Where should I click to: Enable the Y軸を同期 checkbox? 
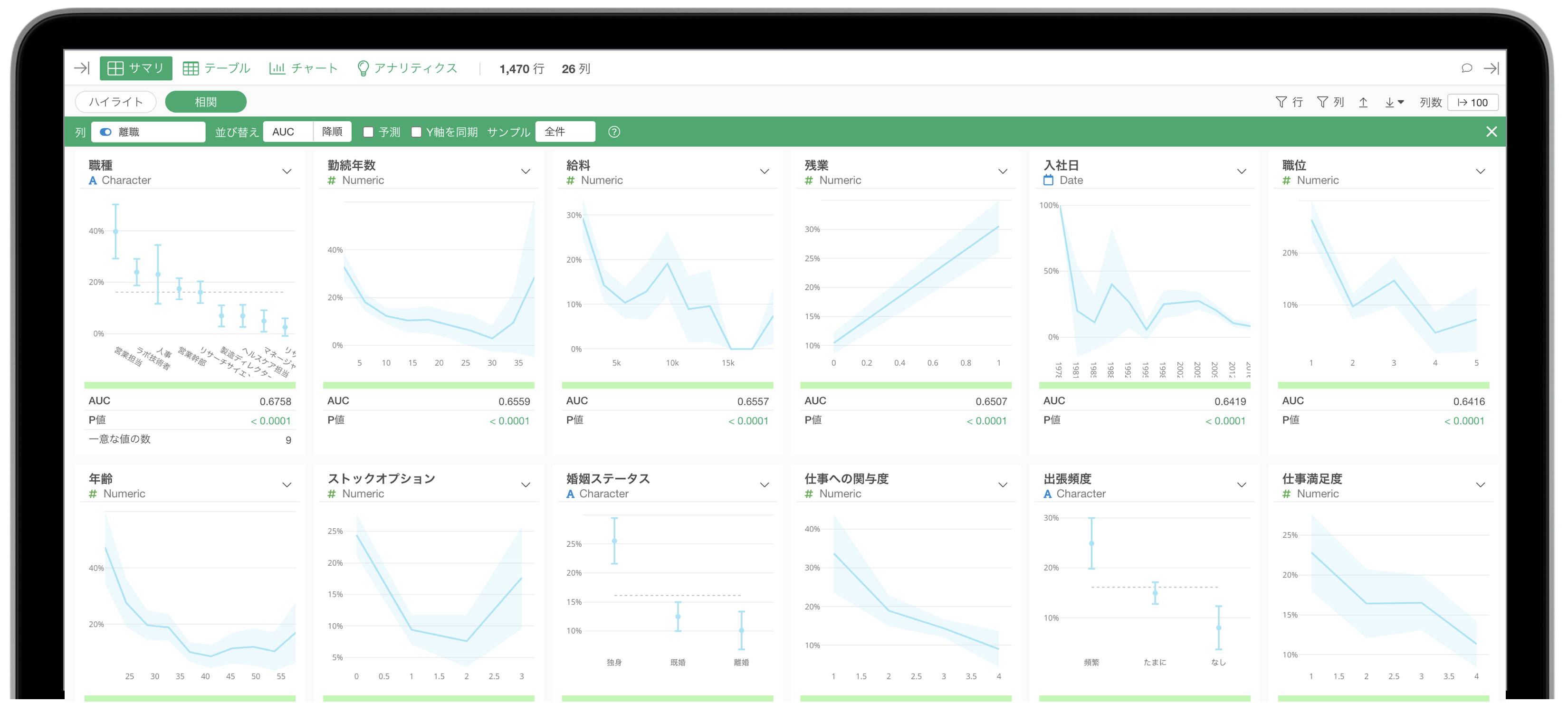point(416,132)
